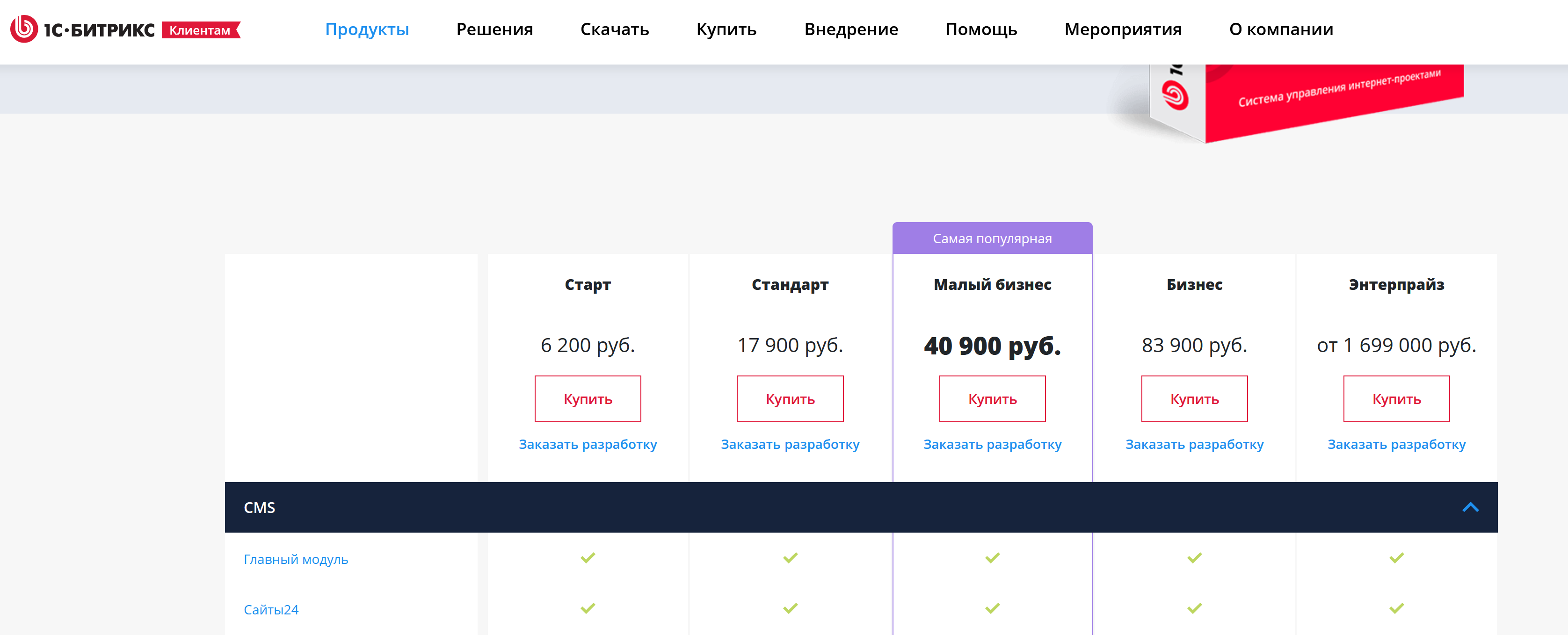Follow Заказать разработку link under Бизнес

point(1195,445)
